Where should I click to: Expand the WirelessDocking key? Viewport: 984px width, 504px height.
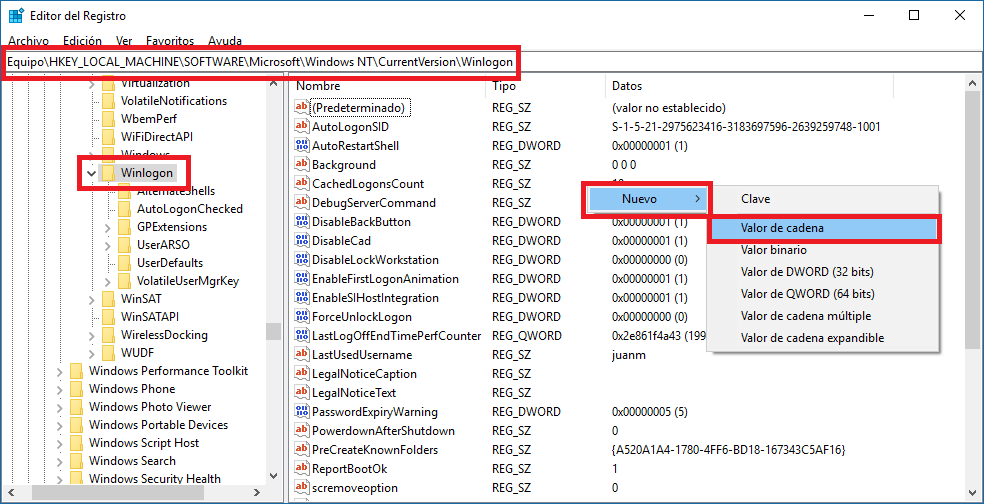[92, 335]
